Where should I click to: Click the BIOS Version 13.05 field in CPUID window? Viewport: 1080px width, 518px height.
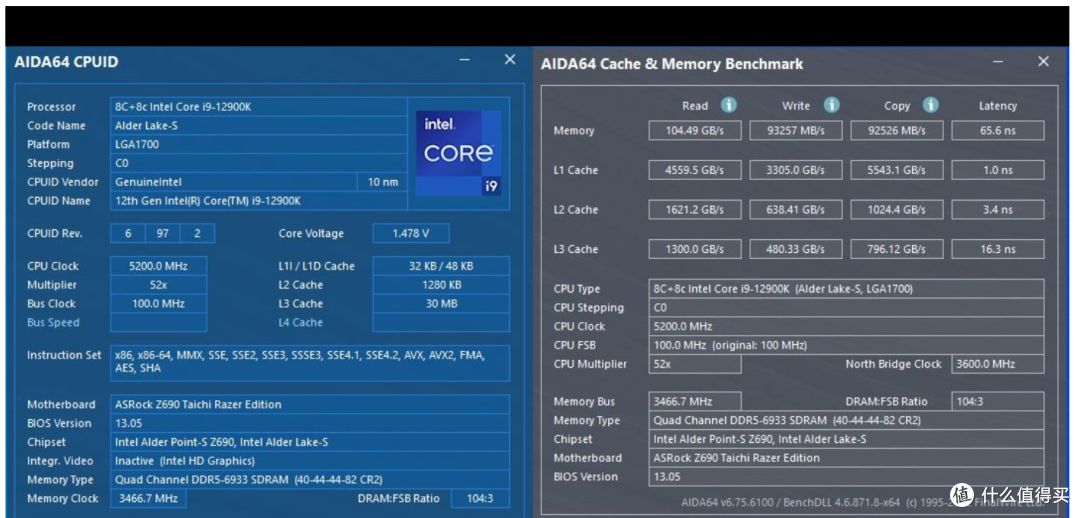(310, 423)
